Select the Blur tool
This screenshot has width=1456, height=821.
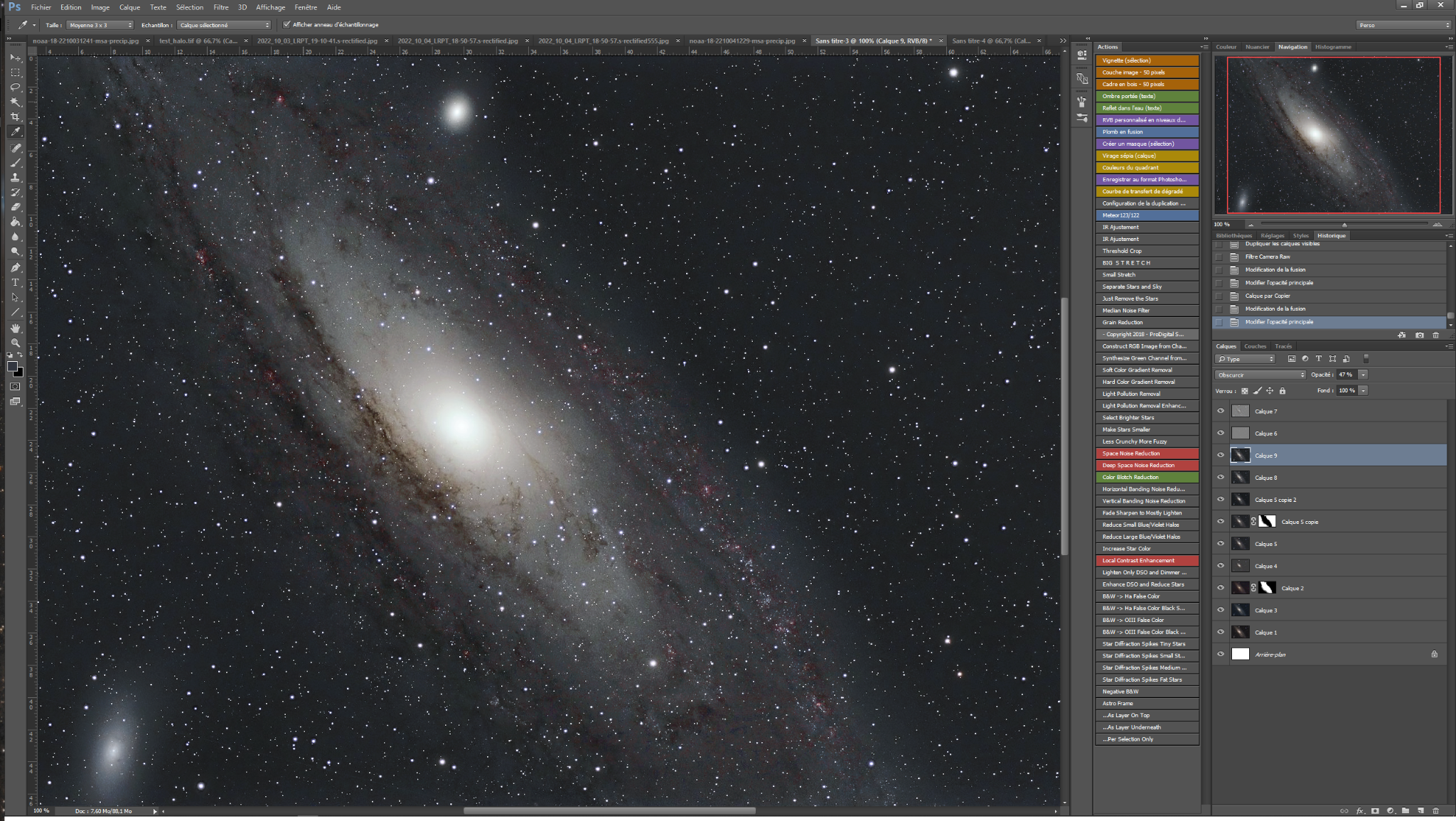tap(15, 237)
